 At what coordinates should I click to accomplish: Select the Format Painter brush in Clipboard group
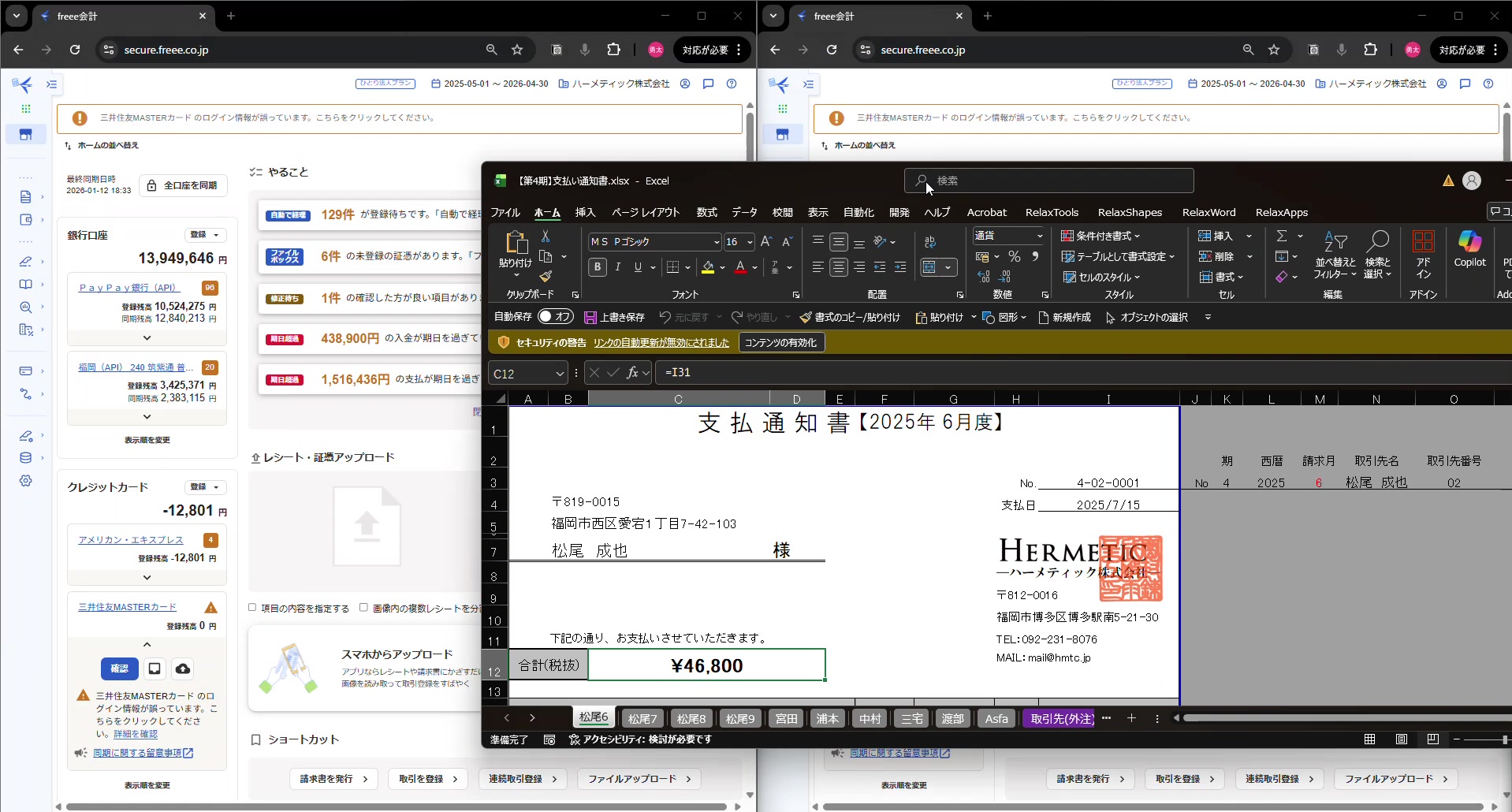click(x=546, y=277)
